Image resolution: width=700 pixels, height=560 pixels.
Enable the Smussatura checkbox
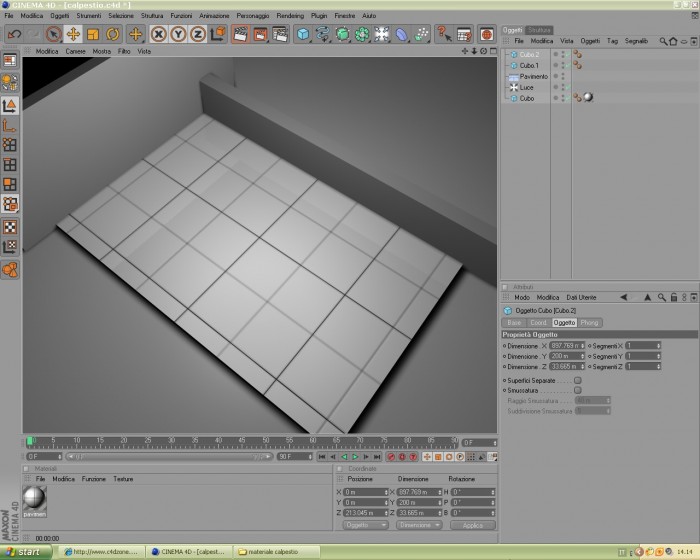[578, 390]
